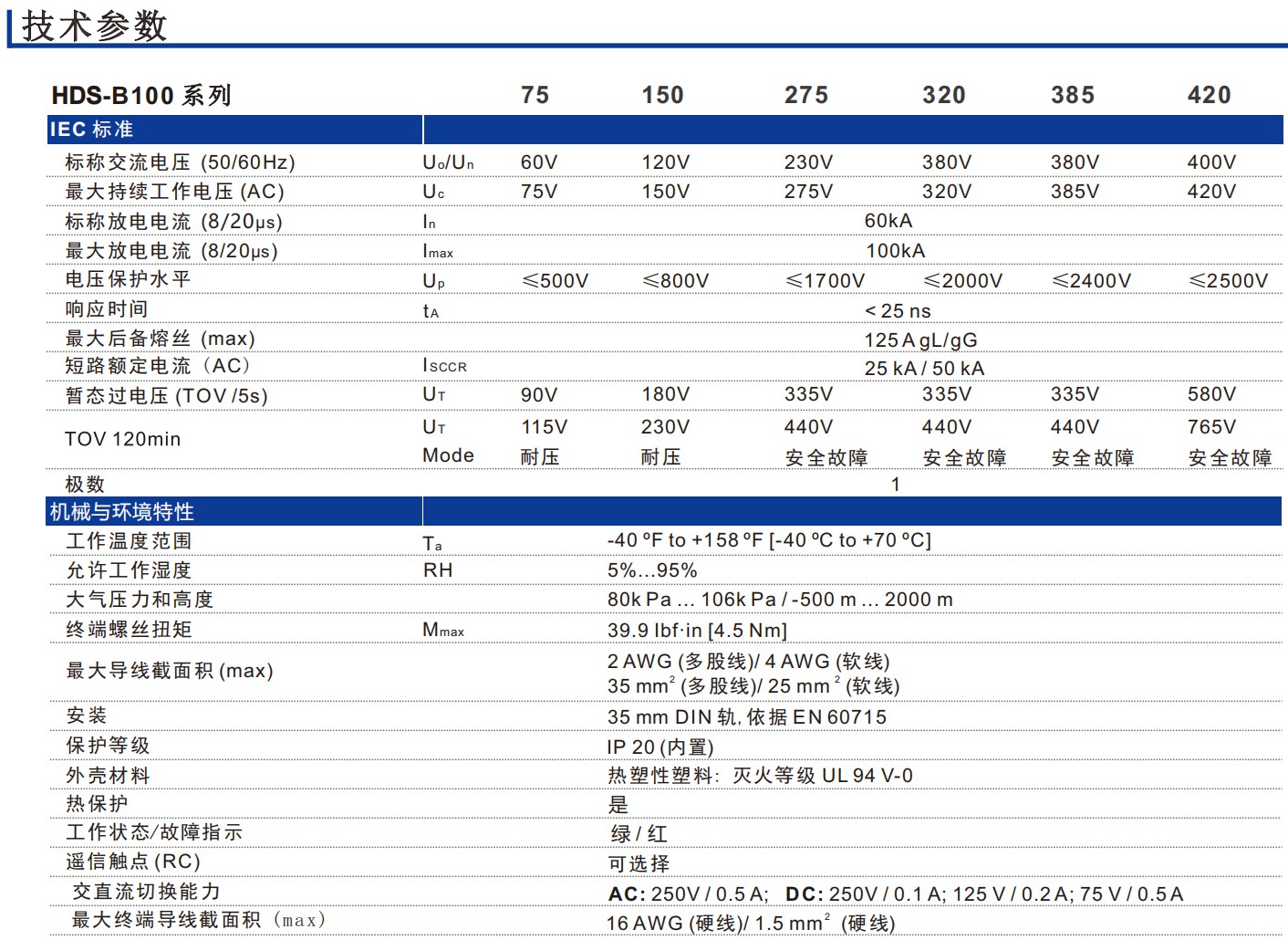
Task: Select the < 25 ns value
Action: (x=898, y=311)
